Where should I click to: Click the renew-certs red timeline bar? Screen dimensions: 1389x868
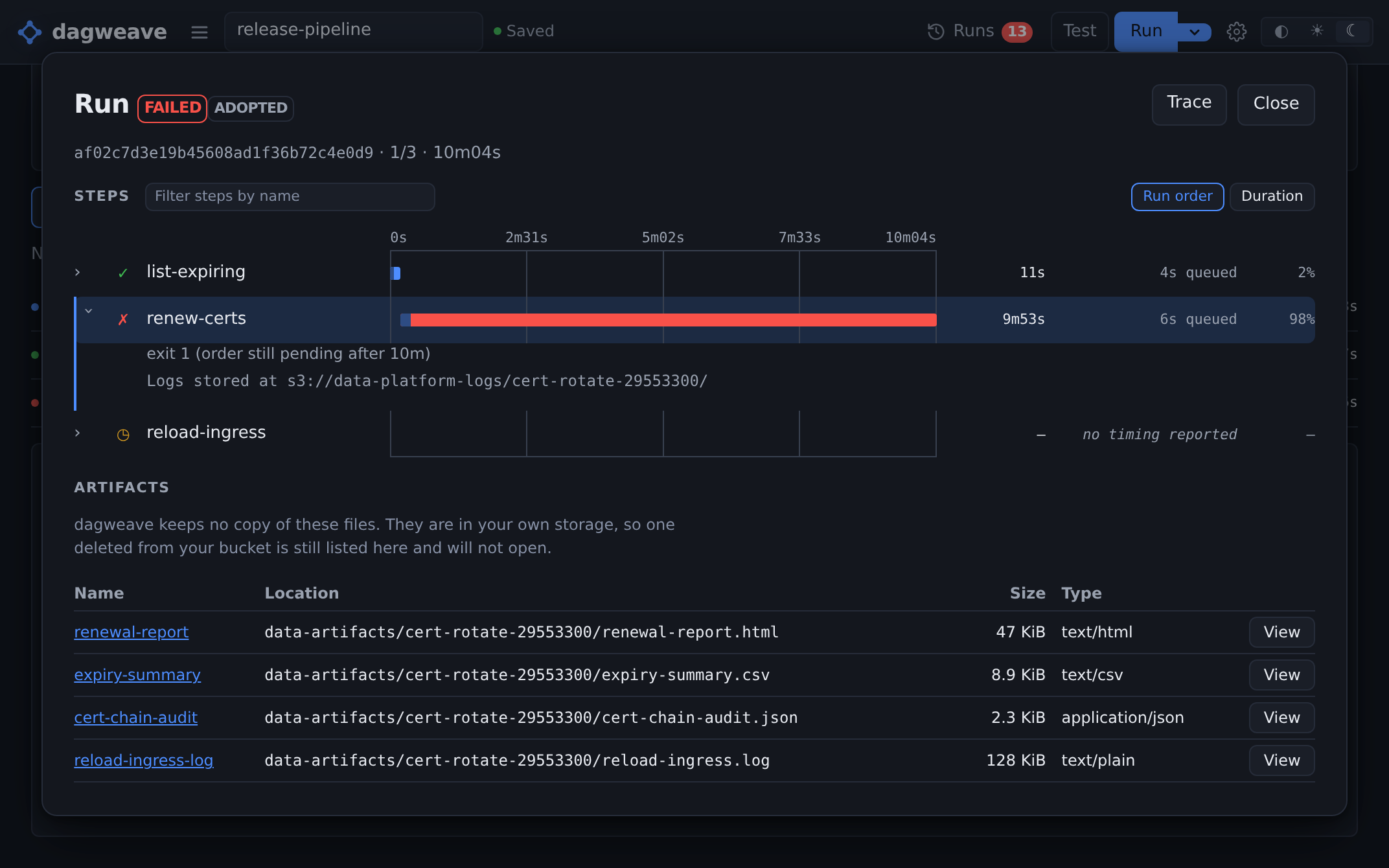(673, 320)
